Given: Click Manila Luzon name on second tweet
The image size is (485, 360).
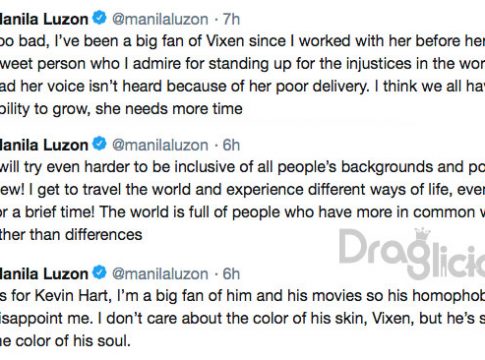Looking at the screenshot, I should click(44, 145).
